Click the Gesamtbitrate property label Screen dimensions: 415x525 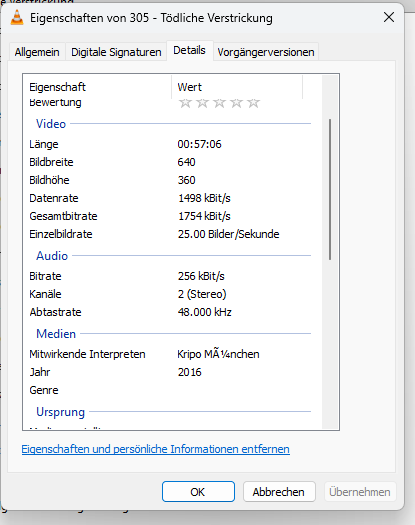(63, 216)
